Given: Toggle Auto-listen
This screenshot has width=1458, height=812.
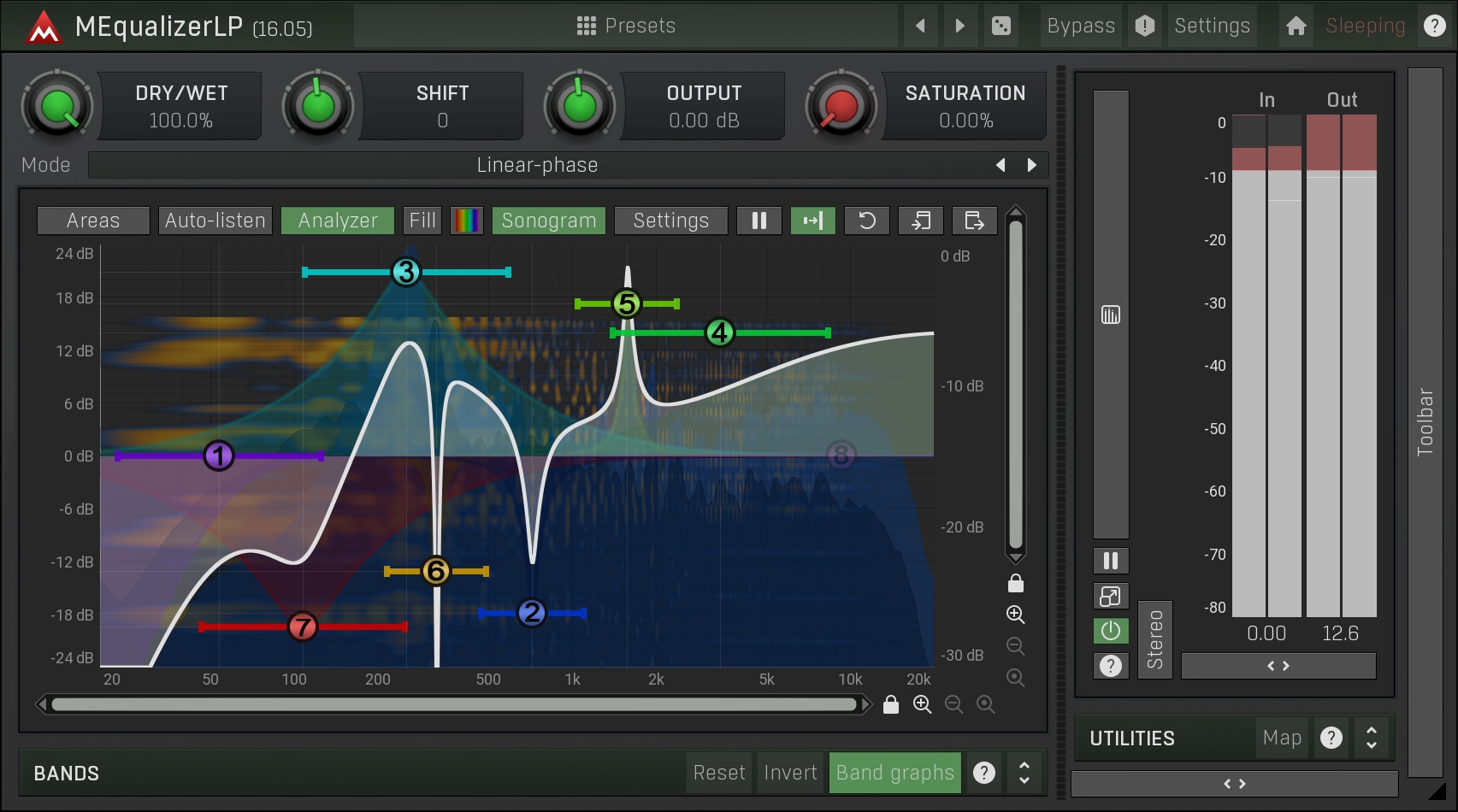Looking at the screenshot, I should (215, 221).
